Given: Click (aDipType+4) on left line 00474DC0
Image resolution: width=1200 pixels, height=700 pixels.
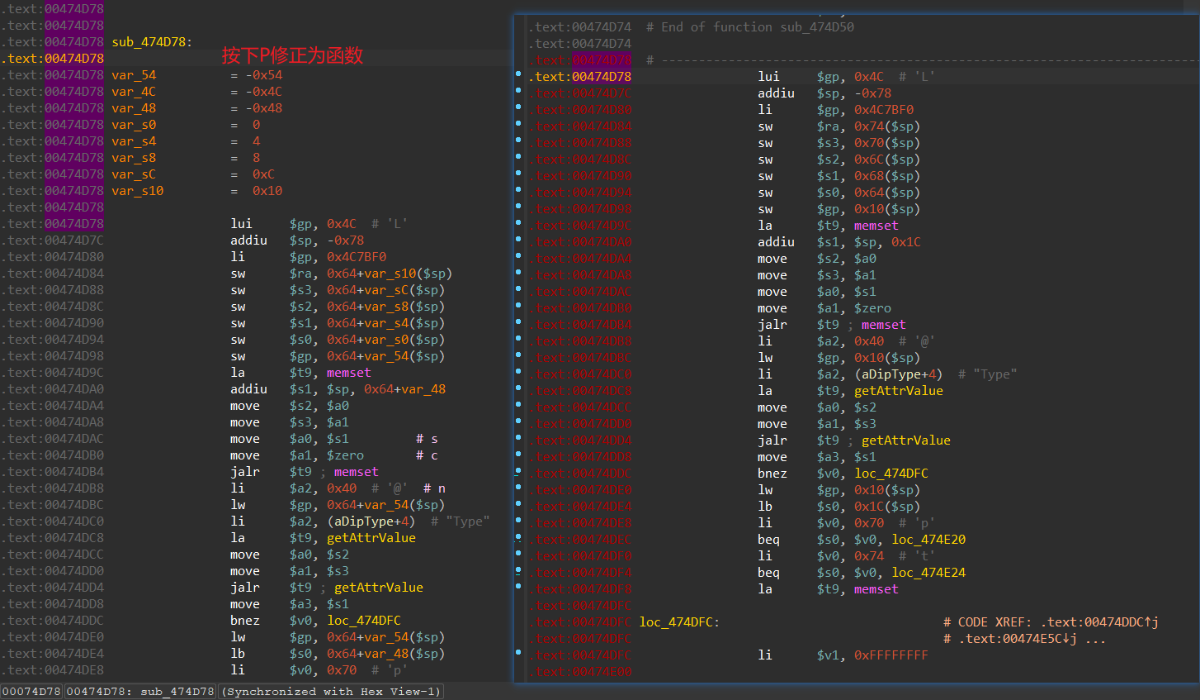Looking at the screenshot, I should tap(371, 521).
